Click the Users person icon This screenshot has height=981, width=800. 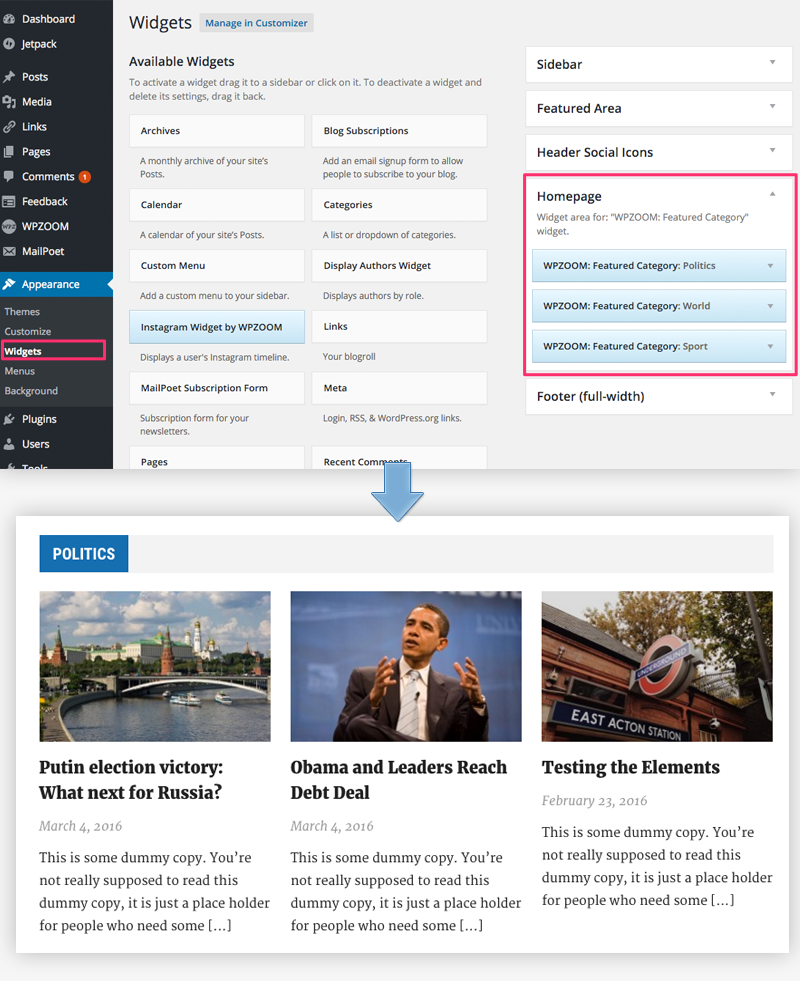coord(9,444)
